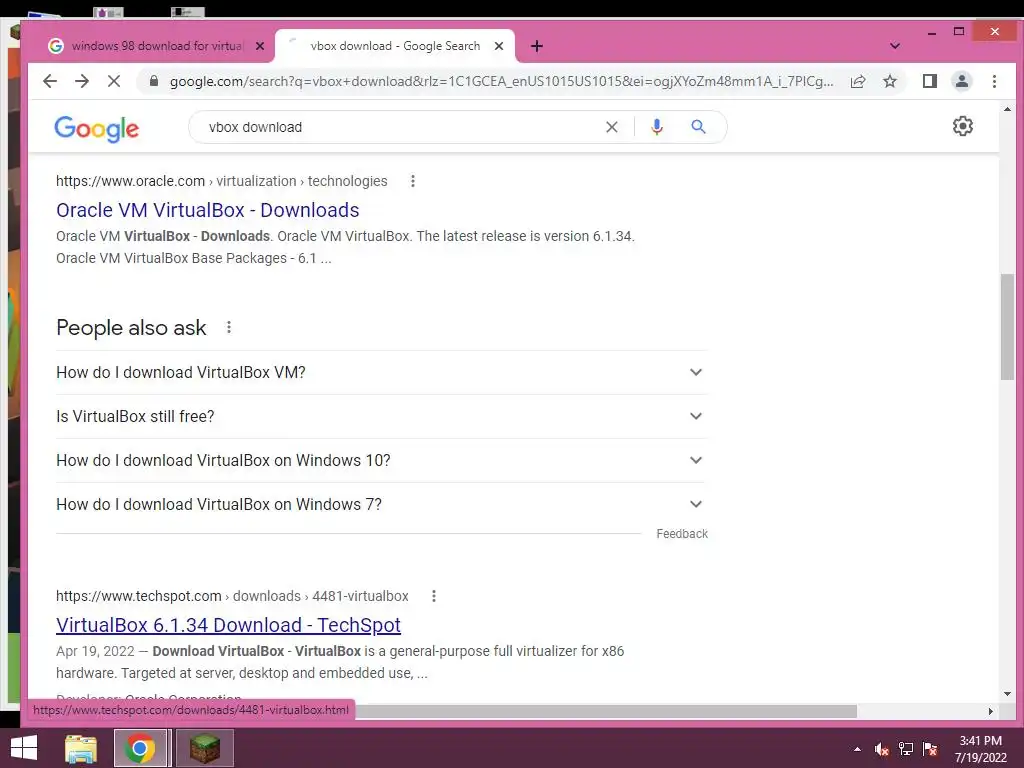The image size is (1024, 768).
Task: Open the tab search dropdown
Action: point(895,46)
